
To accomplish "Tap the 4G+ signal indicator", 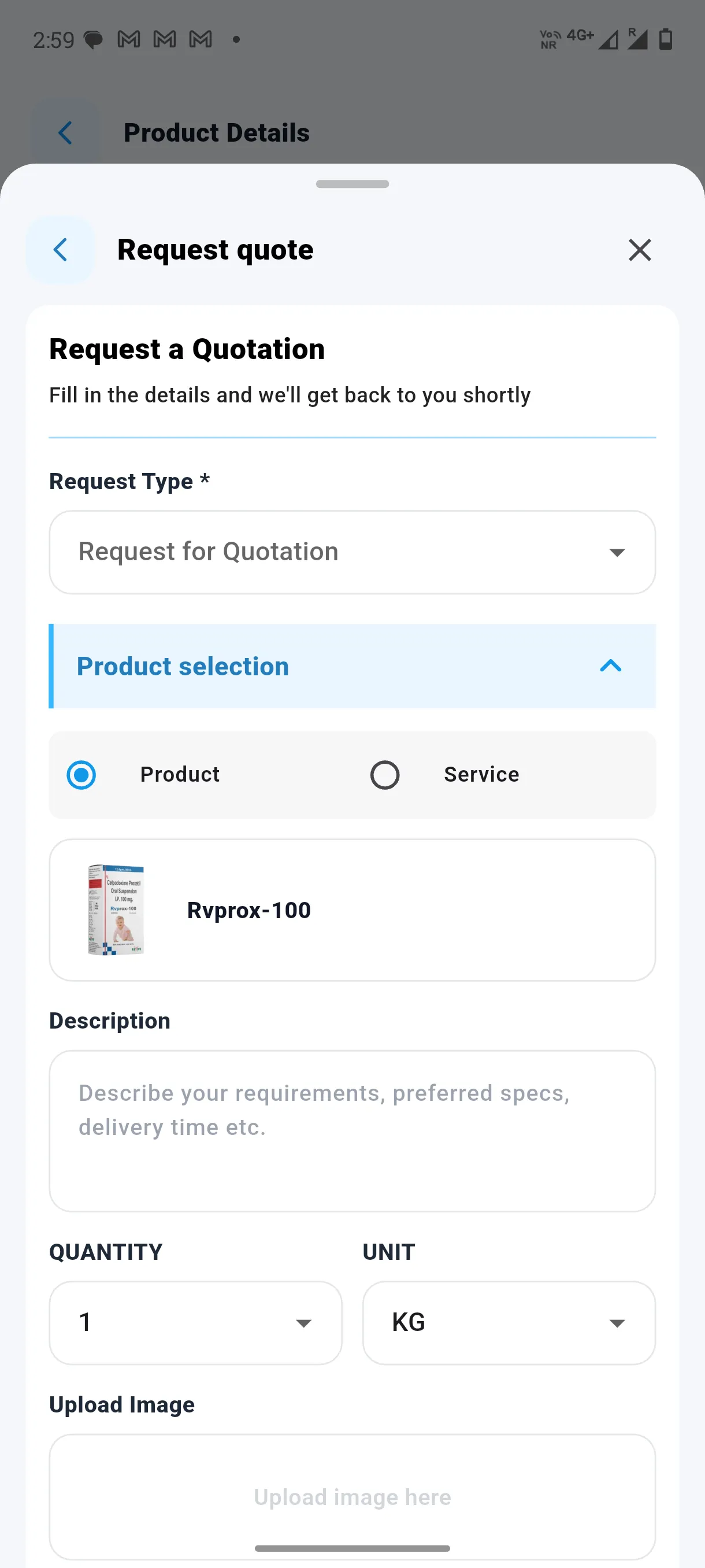I will 580,36.
